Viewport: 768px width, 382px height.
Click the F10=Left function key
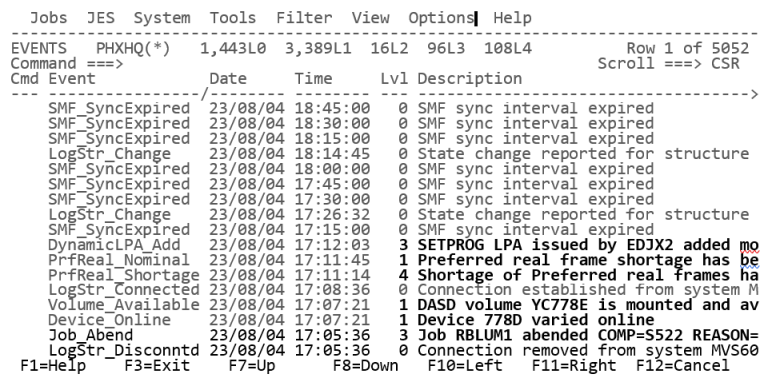465,366
